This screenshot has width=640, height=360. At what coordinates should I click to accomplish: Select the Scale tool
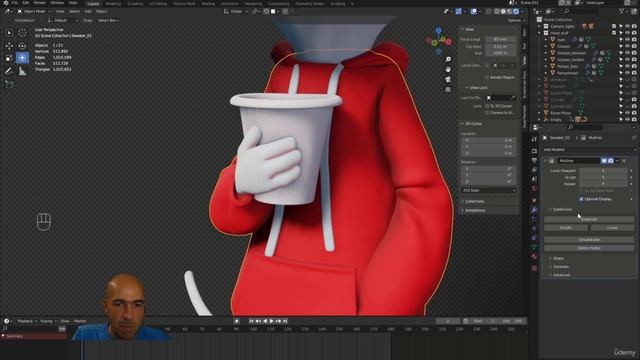[9, 58]
